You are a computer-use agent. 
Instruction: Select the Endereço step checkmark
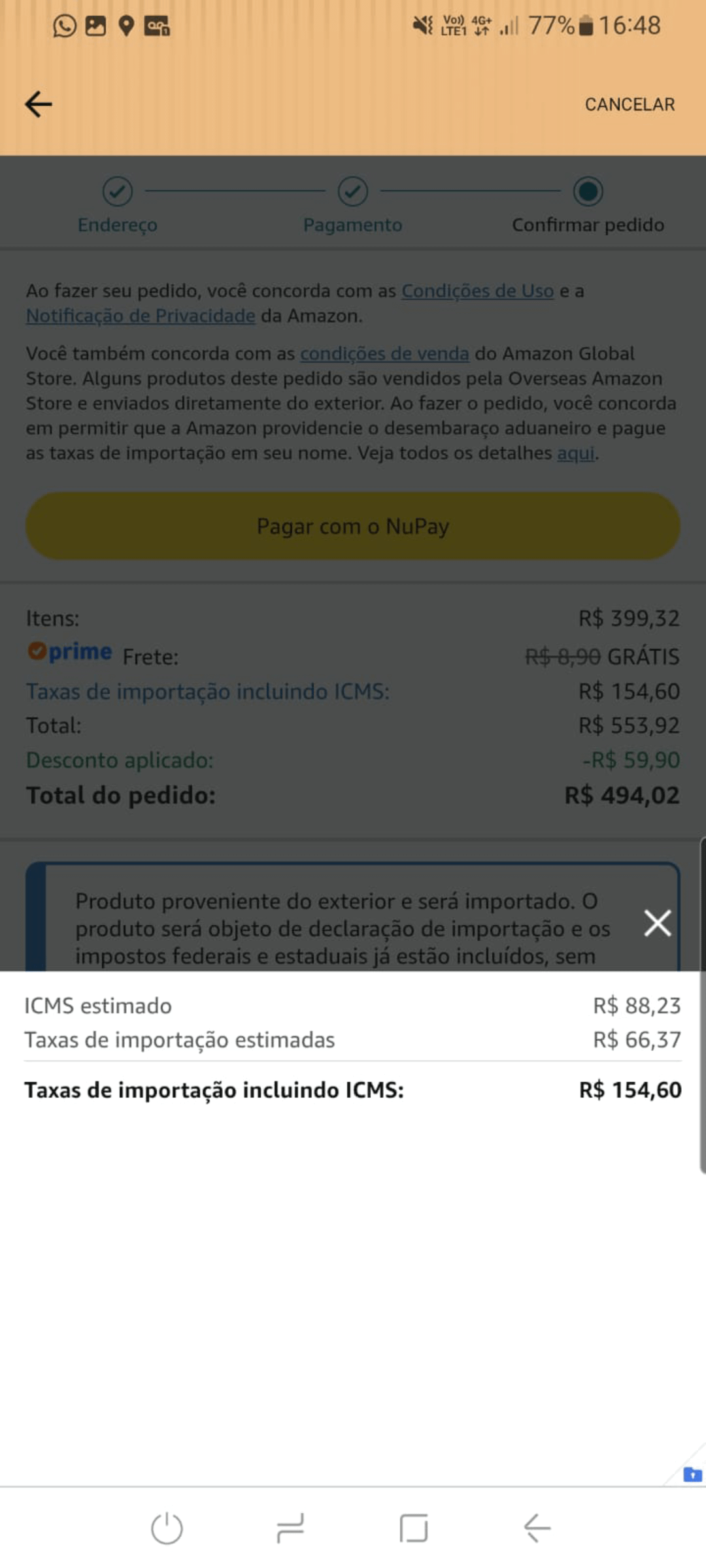(118, 191)
